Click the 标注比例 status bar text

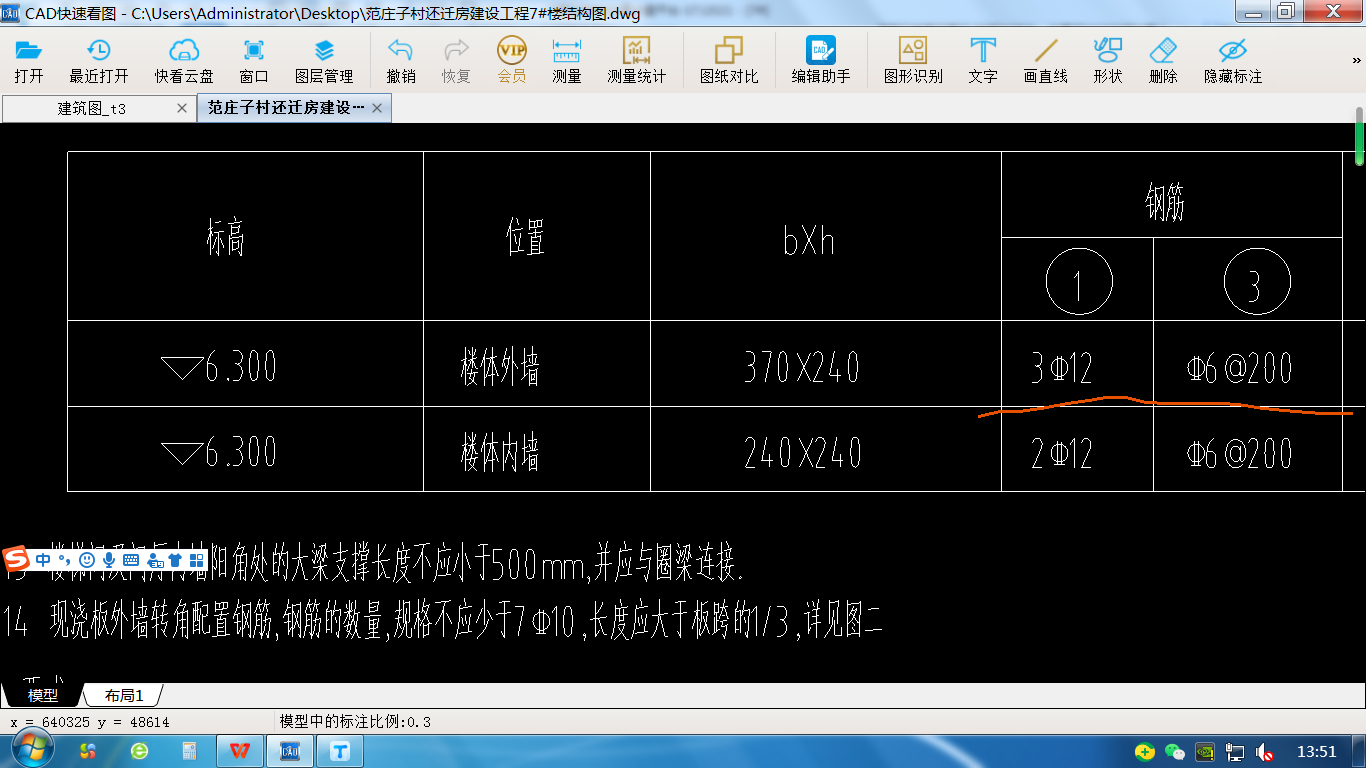tap(355, 721)
